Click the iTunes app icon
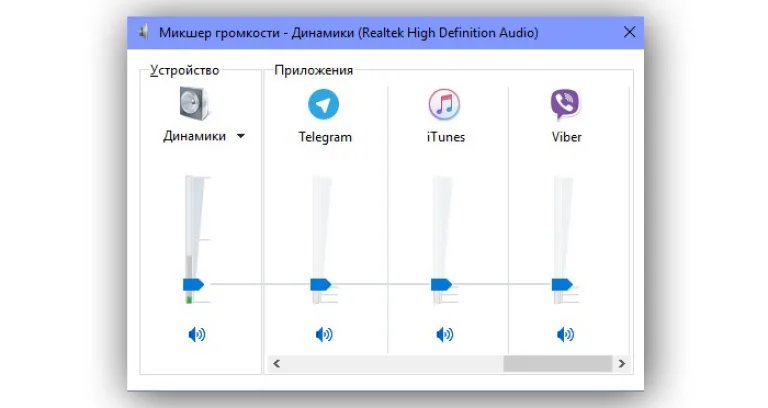 pyautogui.click(x=444, y=104)
